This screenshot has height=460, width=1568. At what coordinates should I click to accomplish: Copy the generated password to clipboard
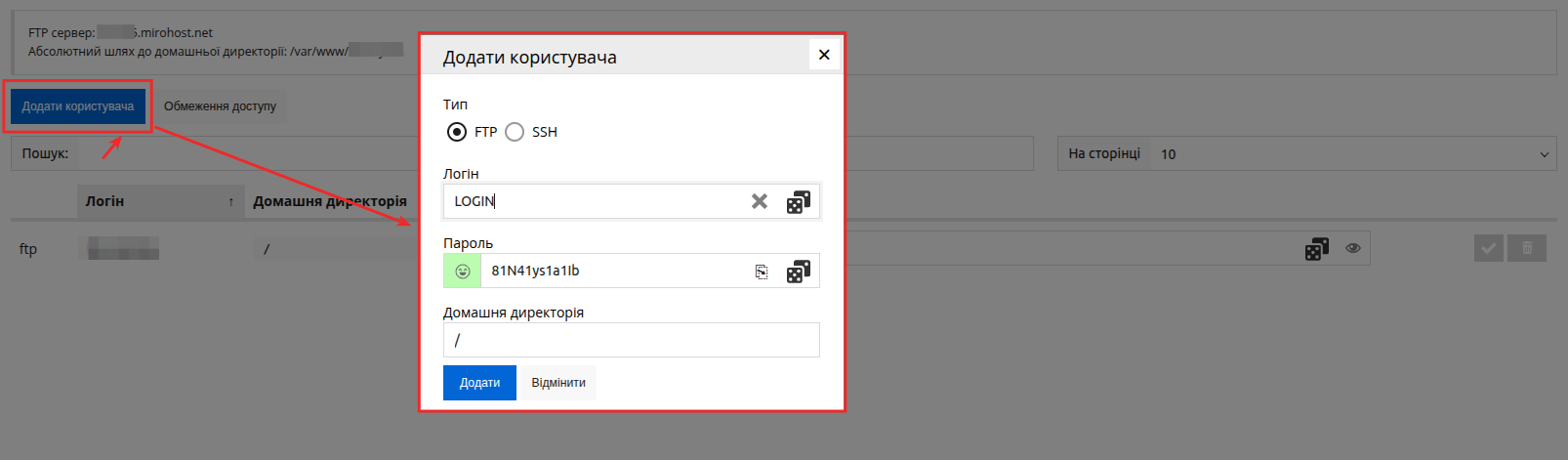(762, 272)
